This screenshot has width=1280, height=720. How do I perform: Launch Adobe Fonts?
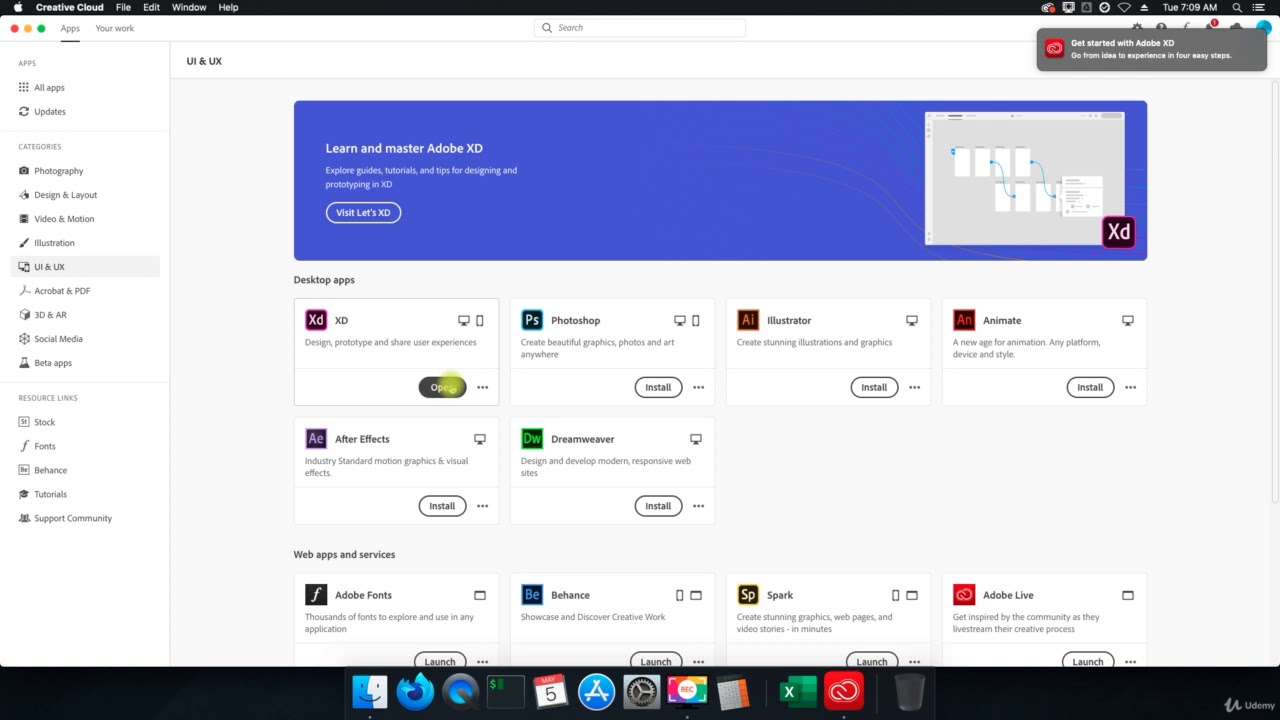click(440, 660)
